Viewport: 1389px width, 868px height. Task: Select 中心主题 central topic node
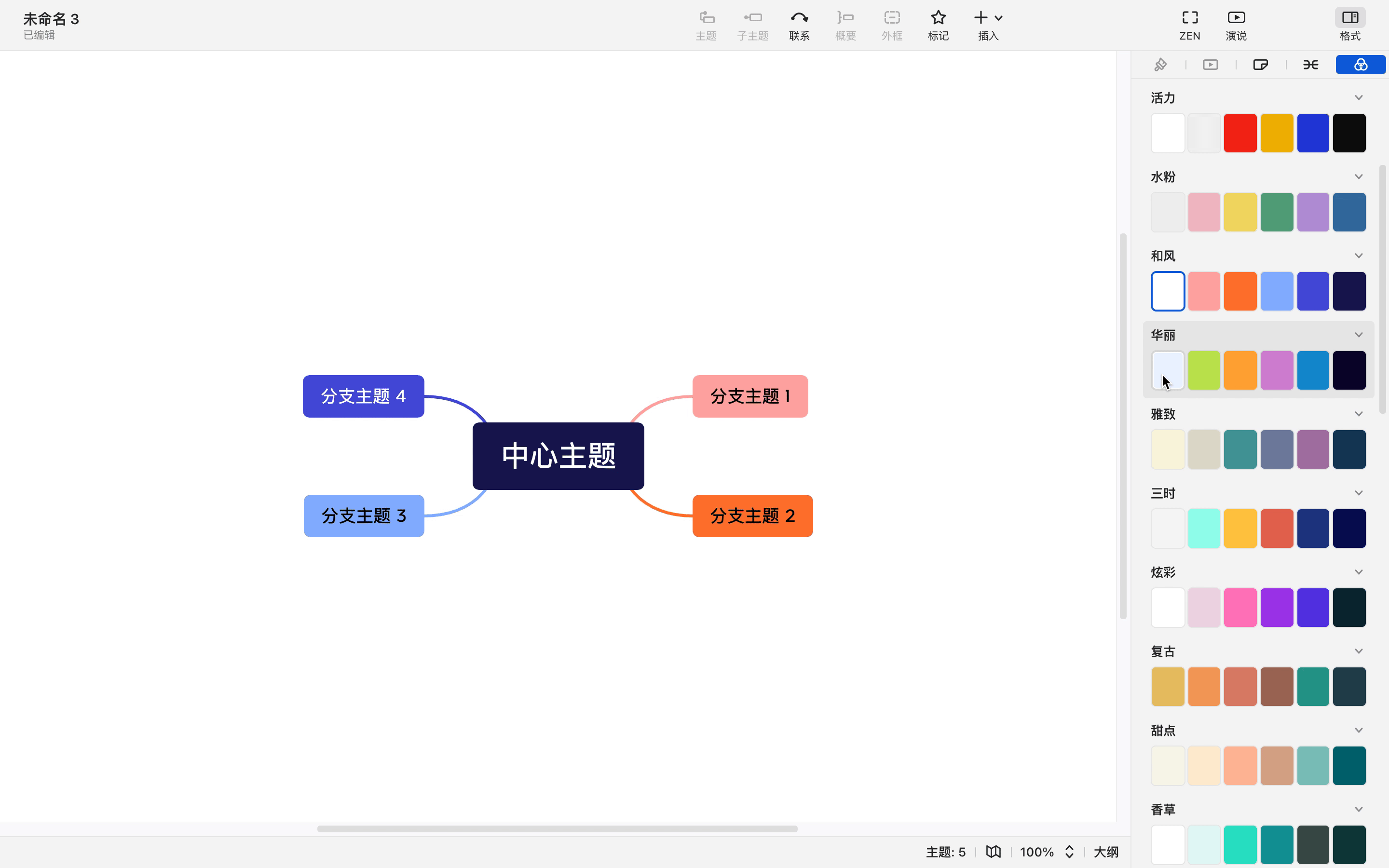558,456
